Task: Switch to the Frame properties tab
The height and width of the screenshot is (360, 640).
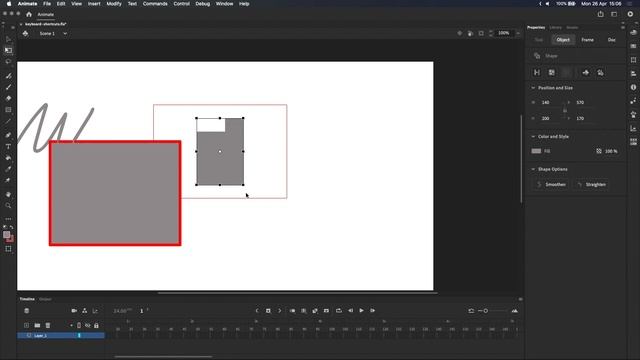Action: click(x=587, y=40)
